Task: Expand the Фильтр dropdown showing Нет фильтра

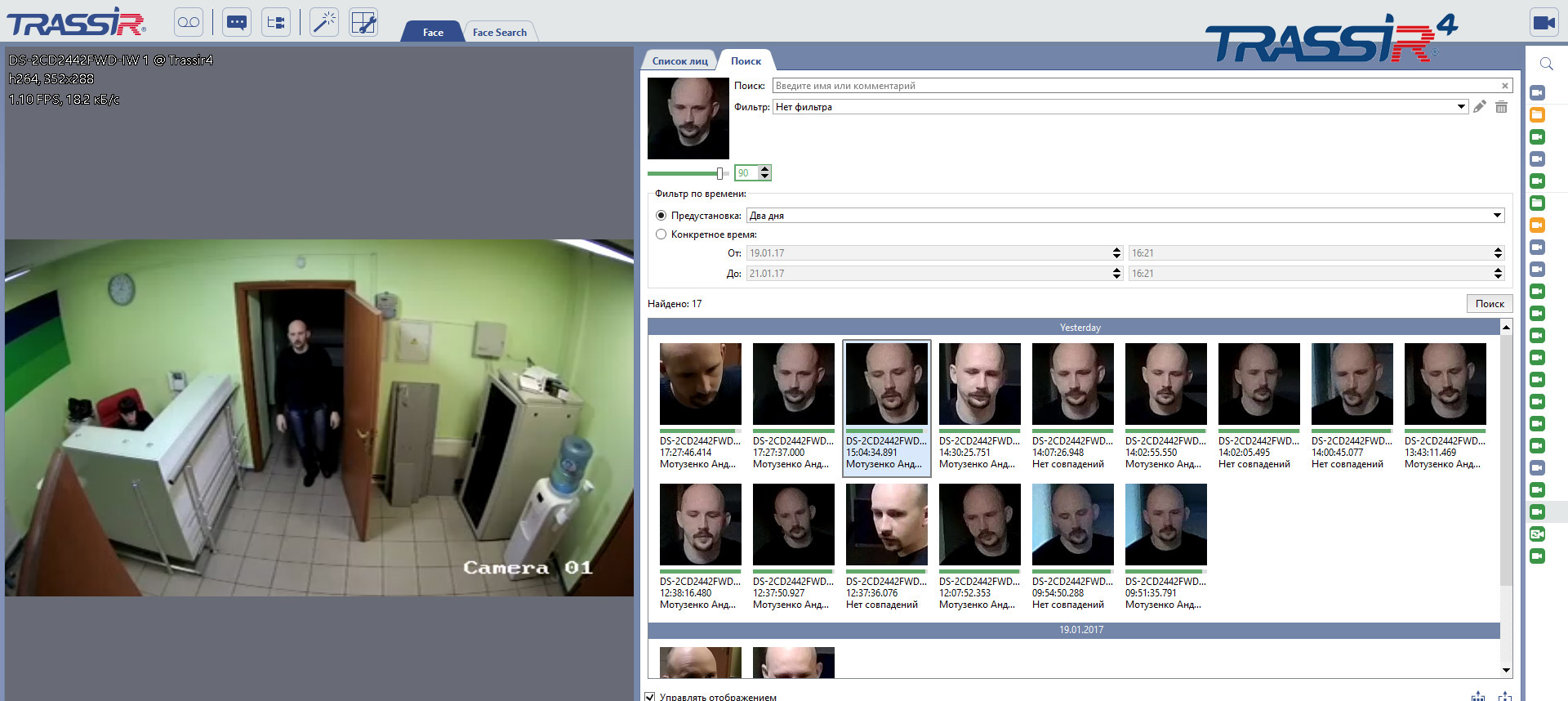Action: pos(1461,107)
